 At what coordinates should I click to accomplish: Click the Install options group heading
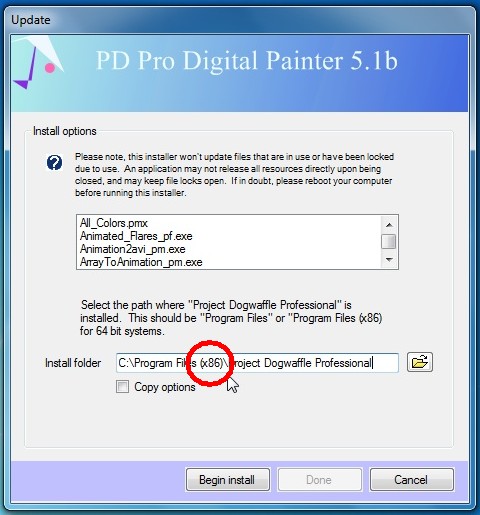pyautogui.click(x=65, y=131)
